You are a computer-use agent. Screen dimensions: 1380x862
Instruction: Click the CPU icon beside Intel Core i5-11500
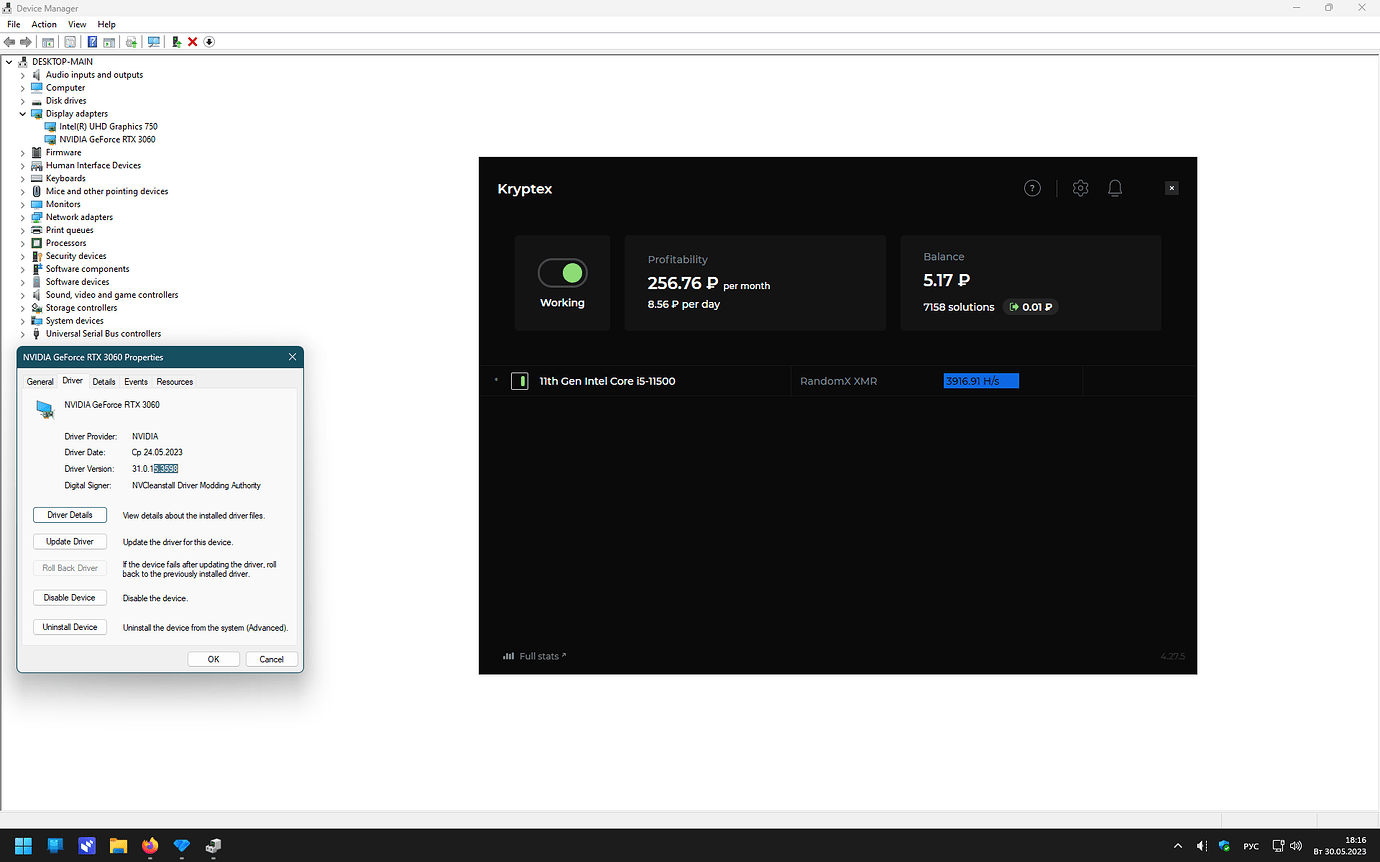click(519, 381)
